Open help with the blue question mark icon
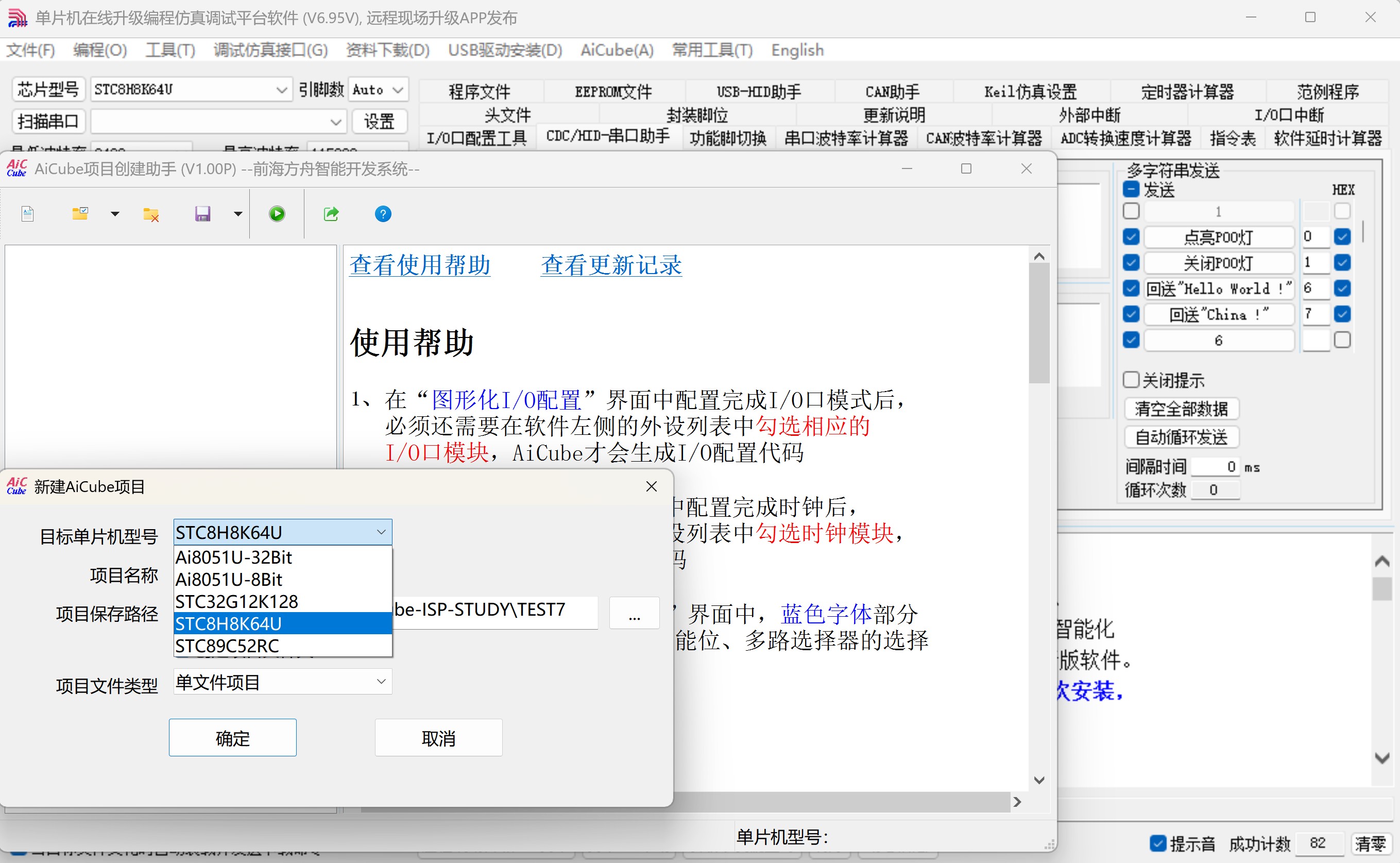This screenshot has height=863, width=1400. [x=383, y=214]
